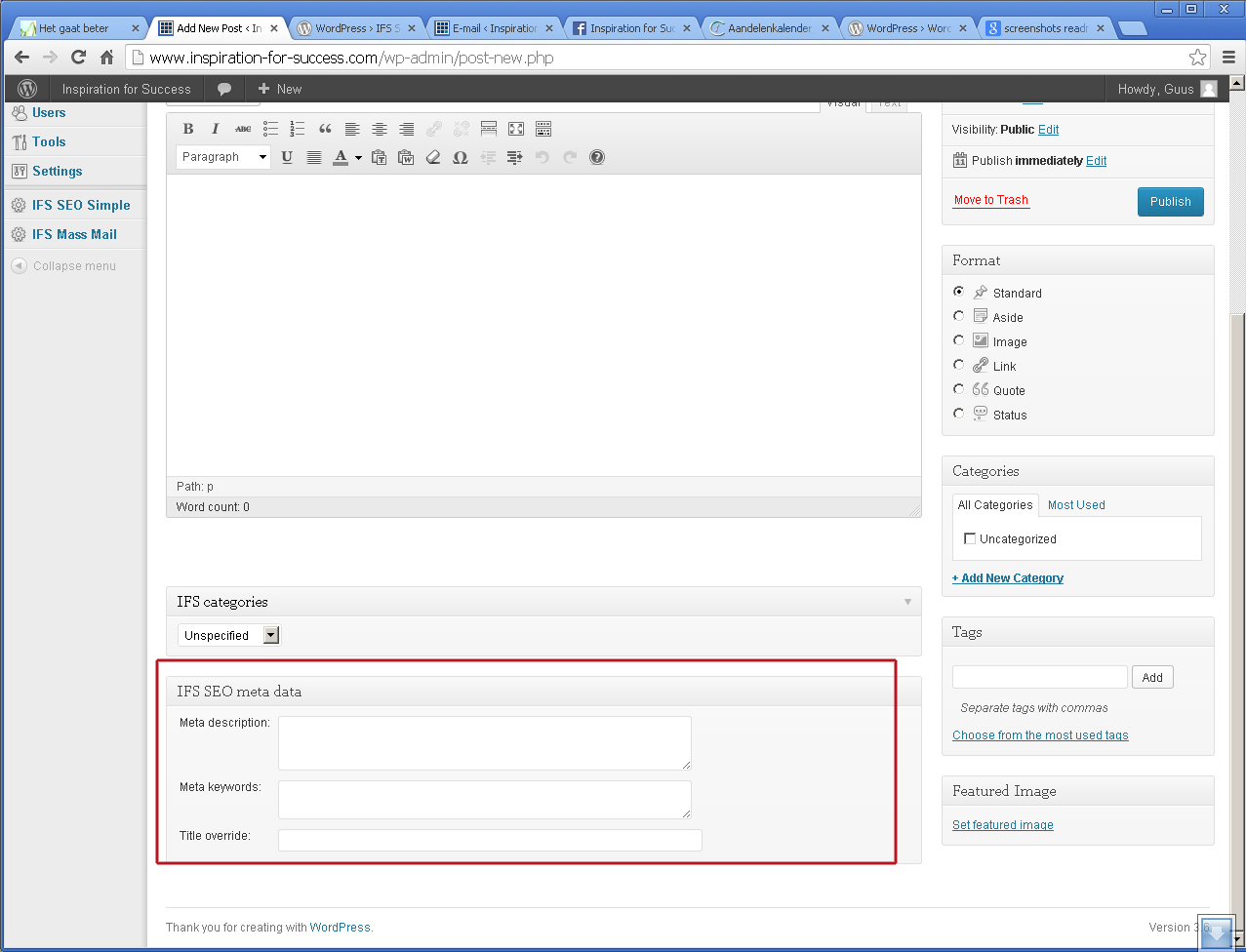Click the Insert More tag icon
Viewport: 1246px width, 952px height.
[489, 129]
